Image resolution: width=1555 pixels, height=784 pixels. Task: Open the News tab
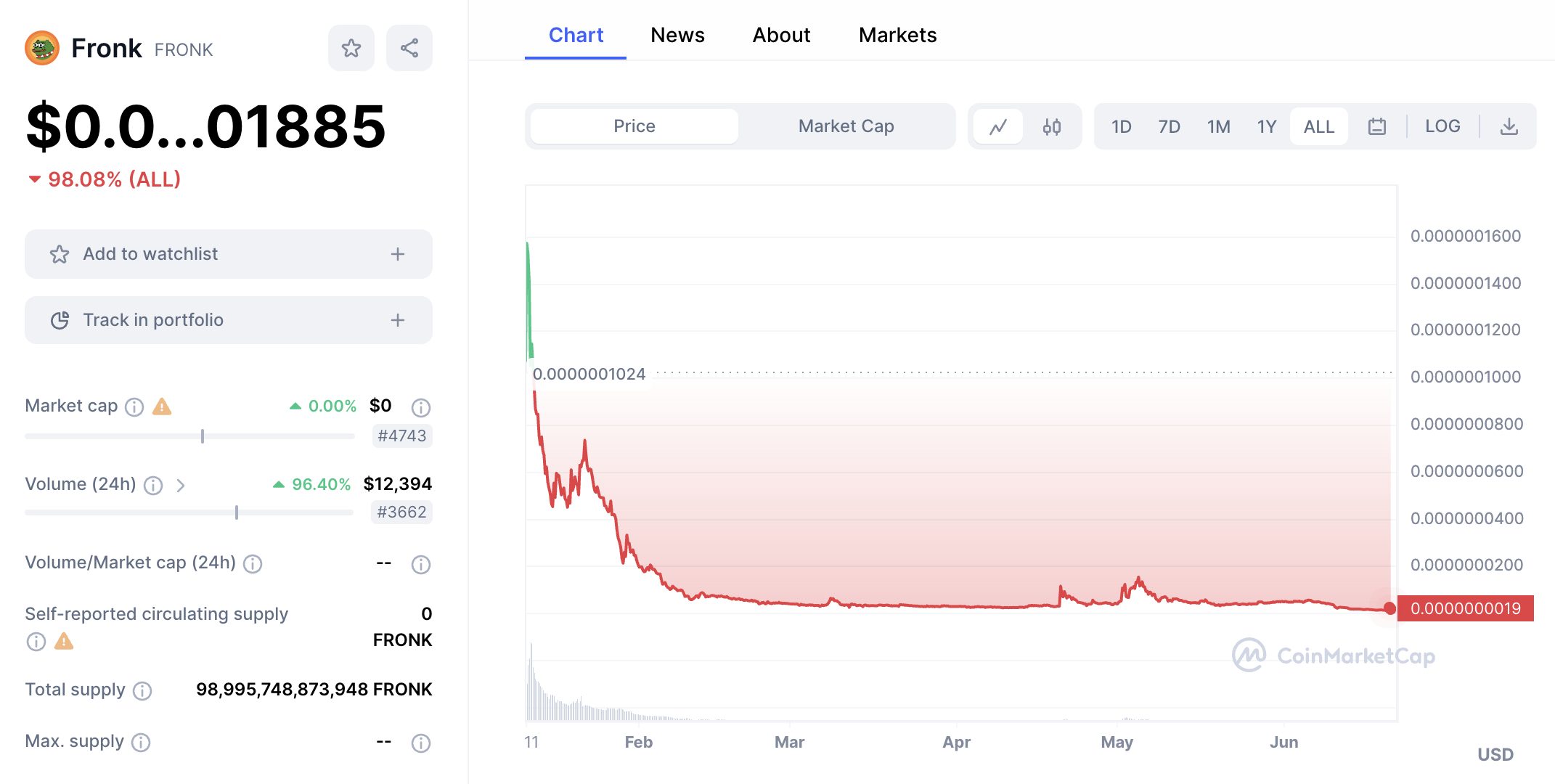677,35
